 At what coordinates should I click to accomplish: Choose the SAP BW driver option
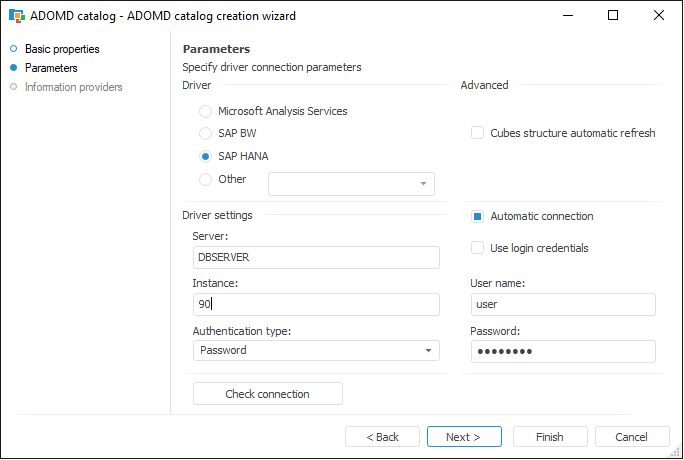coord(206,133)
